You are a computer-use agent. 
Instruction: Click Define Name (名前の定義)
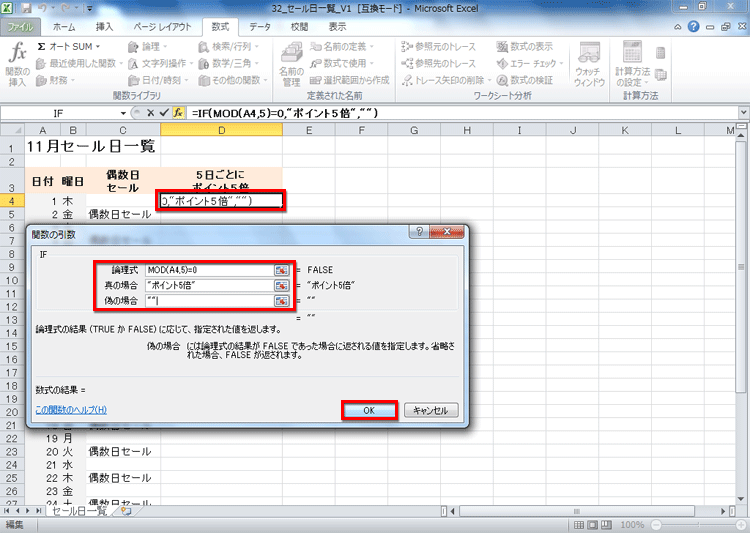coord(342,46)
